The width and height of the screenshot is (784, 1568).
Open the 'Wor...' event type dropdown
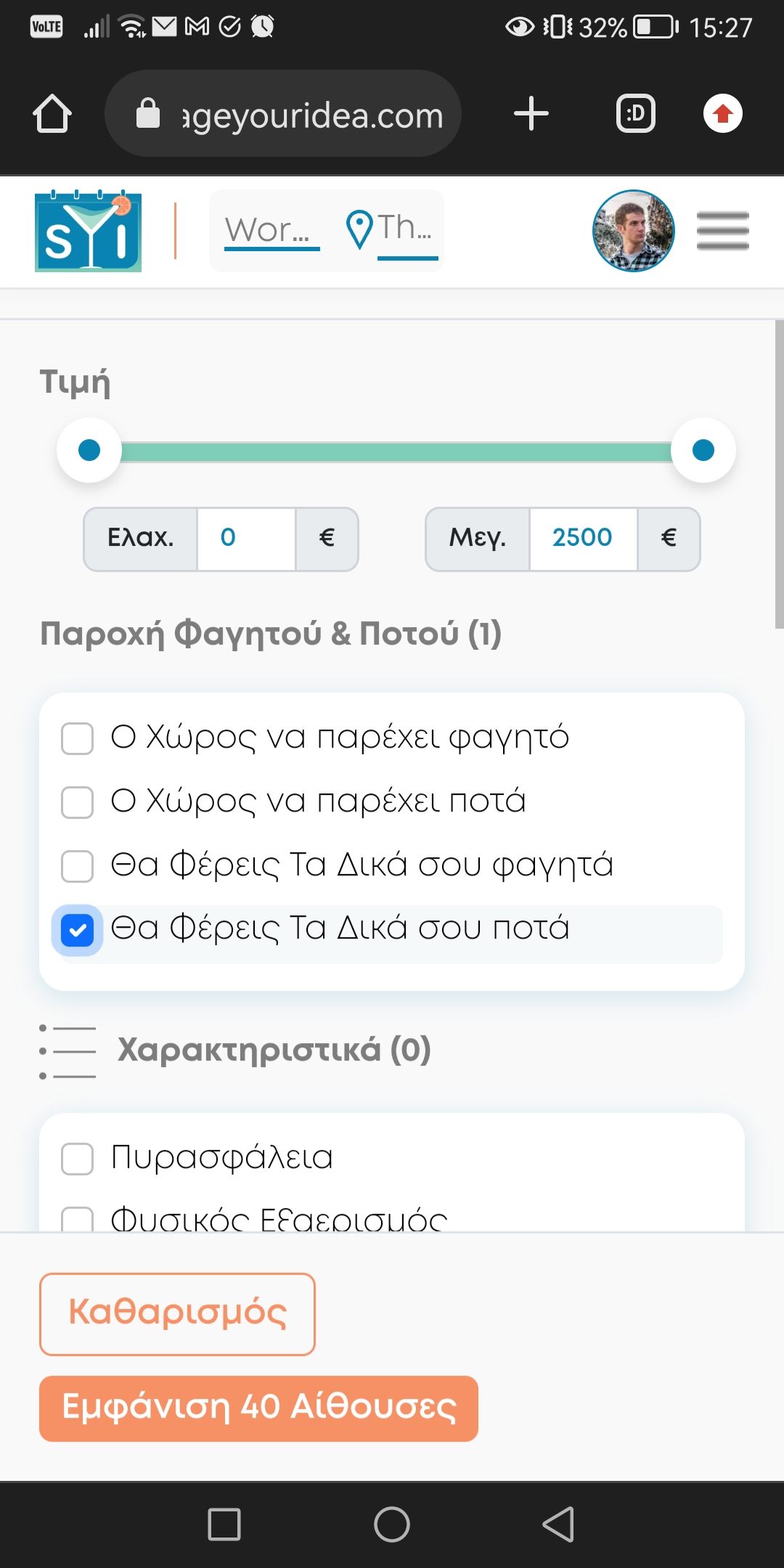[271, 231]
